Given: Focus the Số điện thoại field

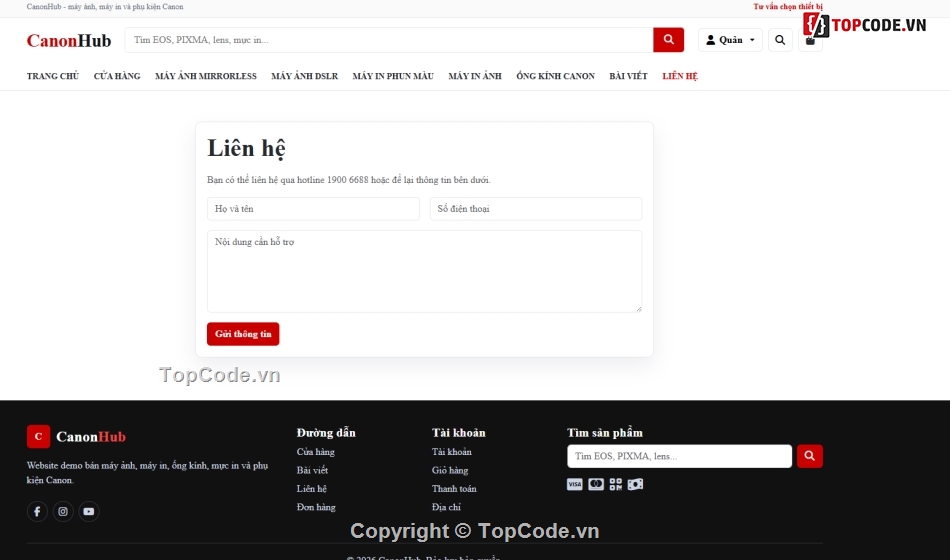Looking at the screenshot, I should [x=536, y=208].
